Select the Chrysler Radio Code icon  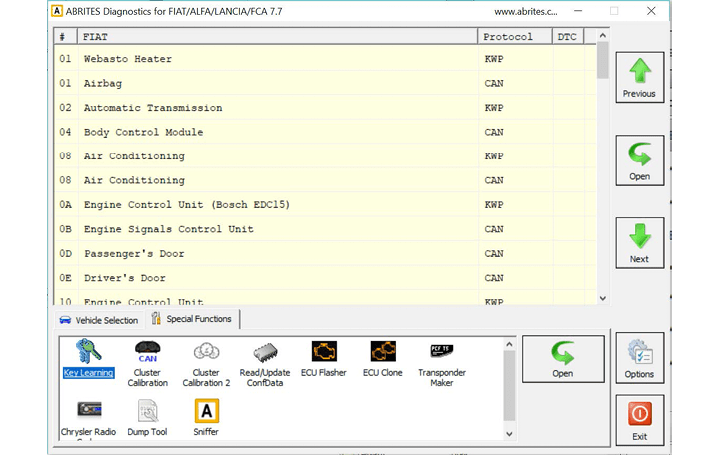tap(89, 411)
